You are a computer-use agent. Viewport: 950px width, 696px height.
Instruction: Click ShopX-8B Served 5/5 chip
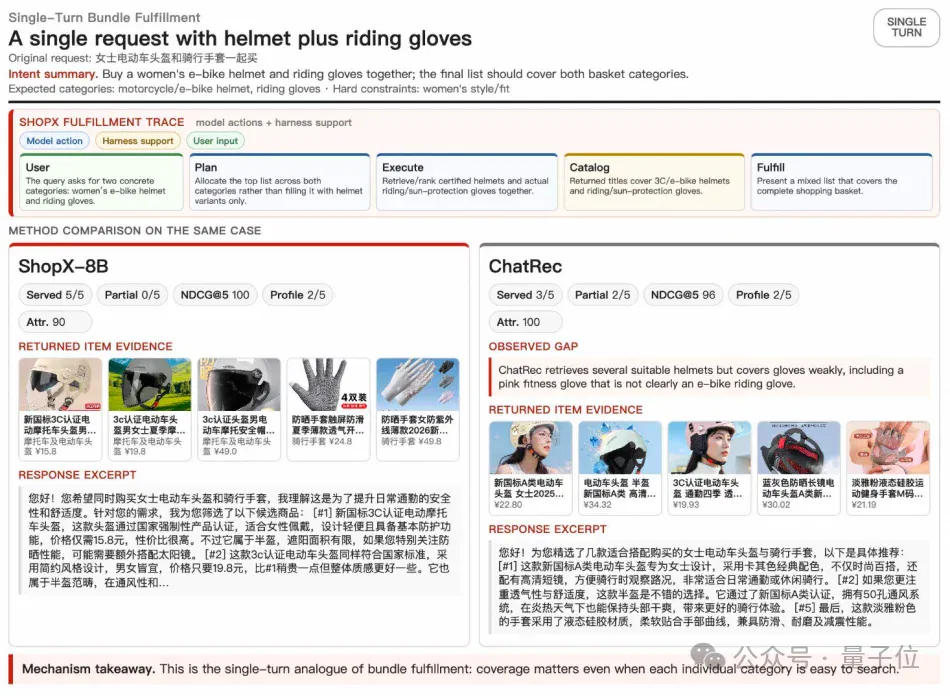pos(55,295)
